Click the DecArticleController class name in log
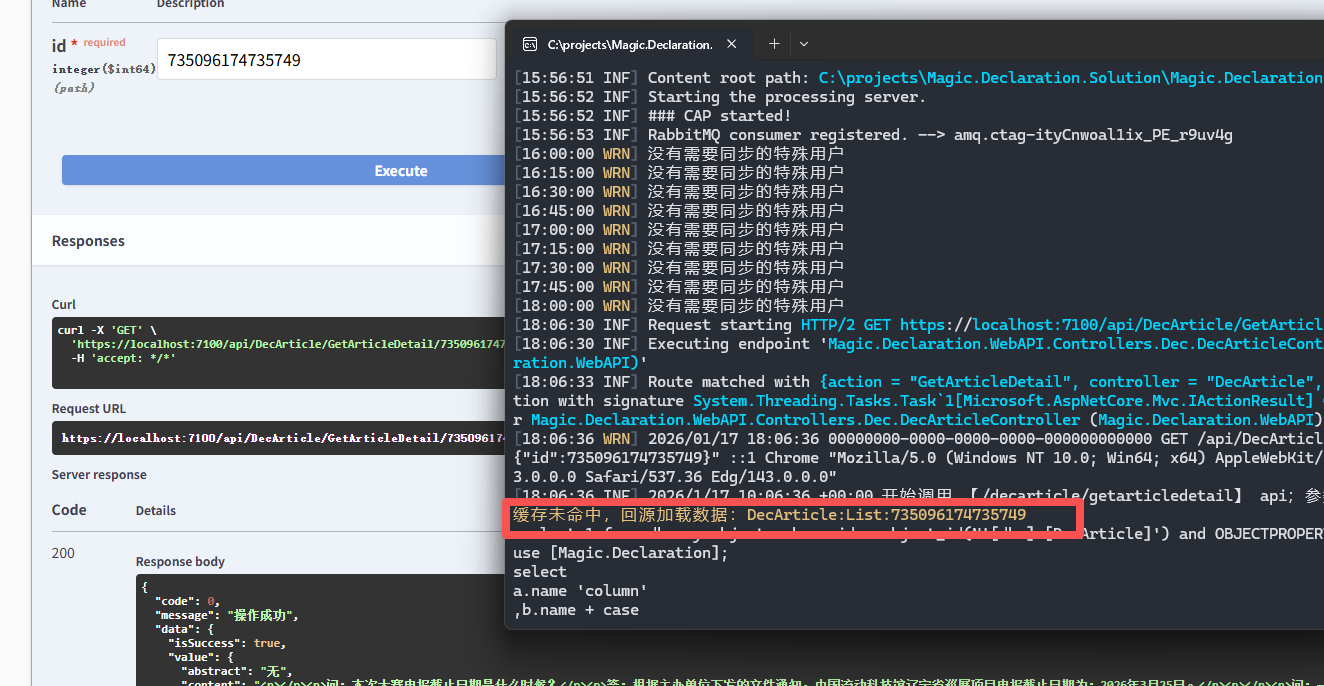Screen dimensions: 1324x686 pos(806,420)
